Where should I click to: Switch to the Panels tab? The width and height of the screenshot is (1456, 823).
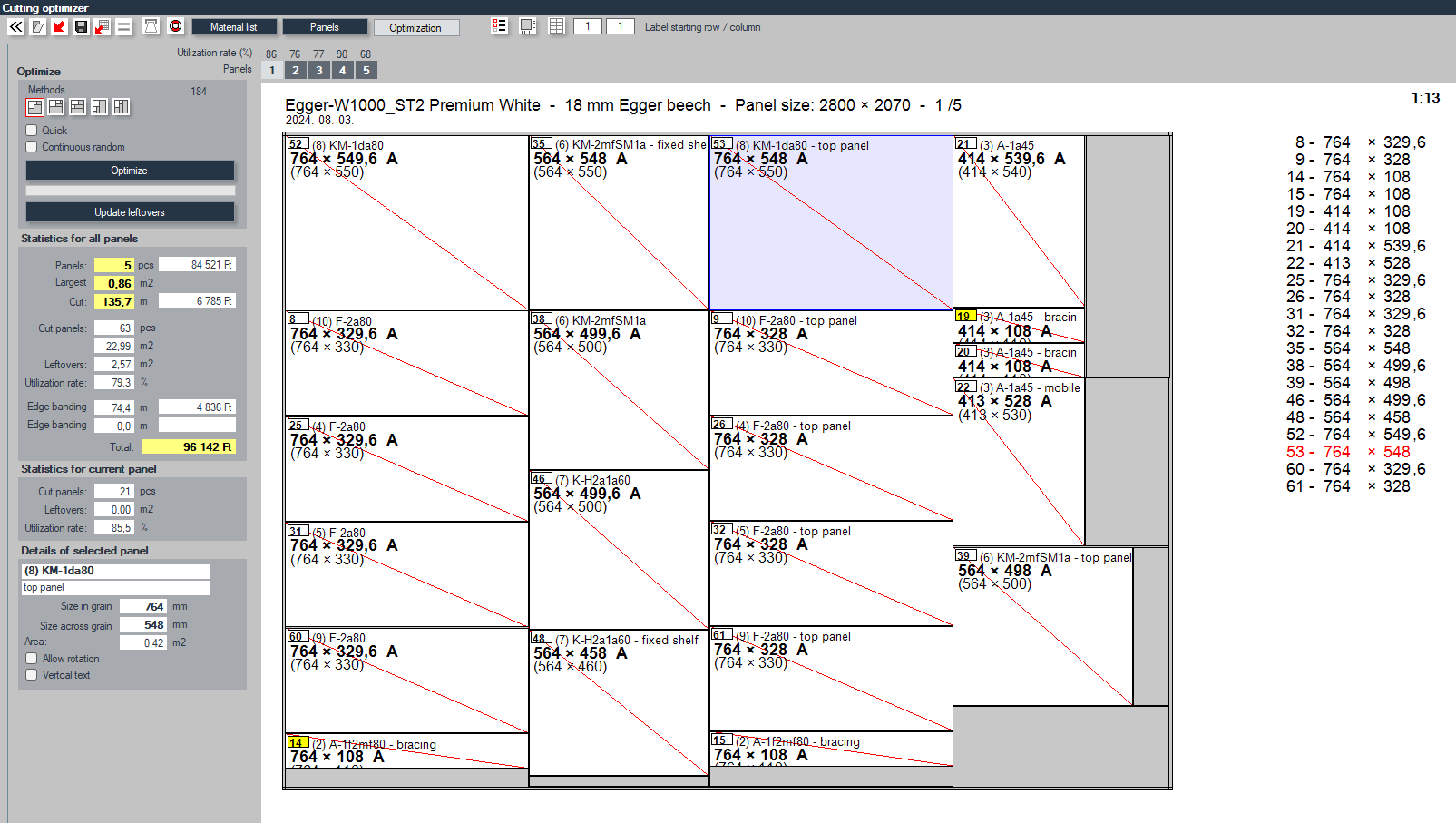point(325,27)
